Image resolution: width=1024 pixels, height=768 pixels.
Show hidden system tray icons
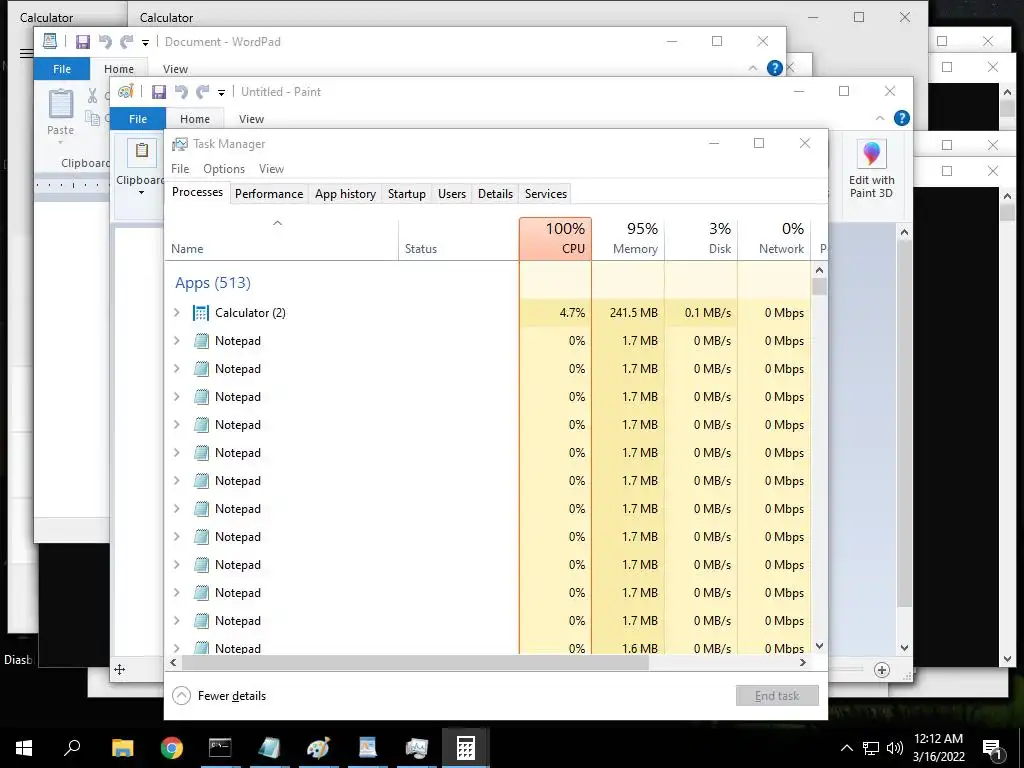(846, 748)
